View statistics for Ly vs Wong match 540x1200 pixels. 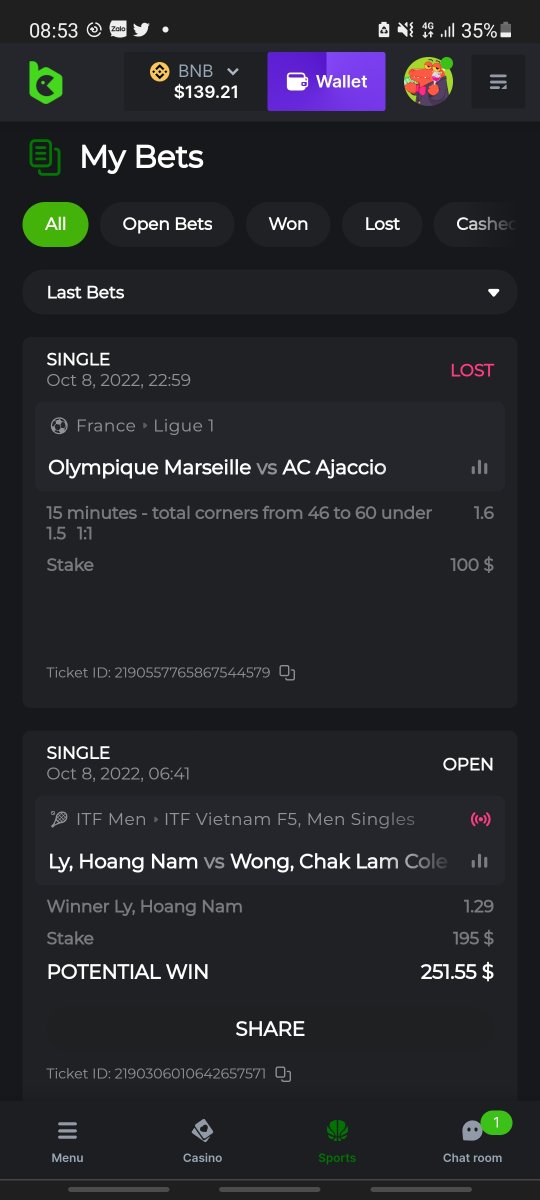click(x=480, y=861)
